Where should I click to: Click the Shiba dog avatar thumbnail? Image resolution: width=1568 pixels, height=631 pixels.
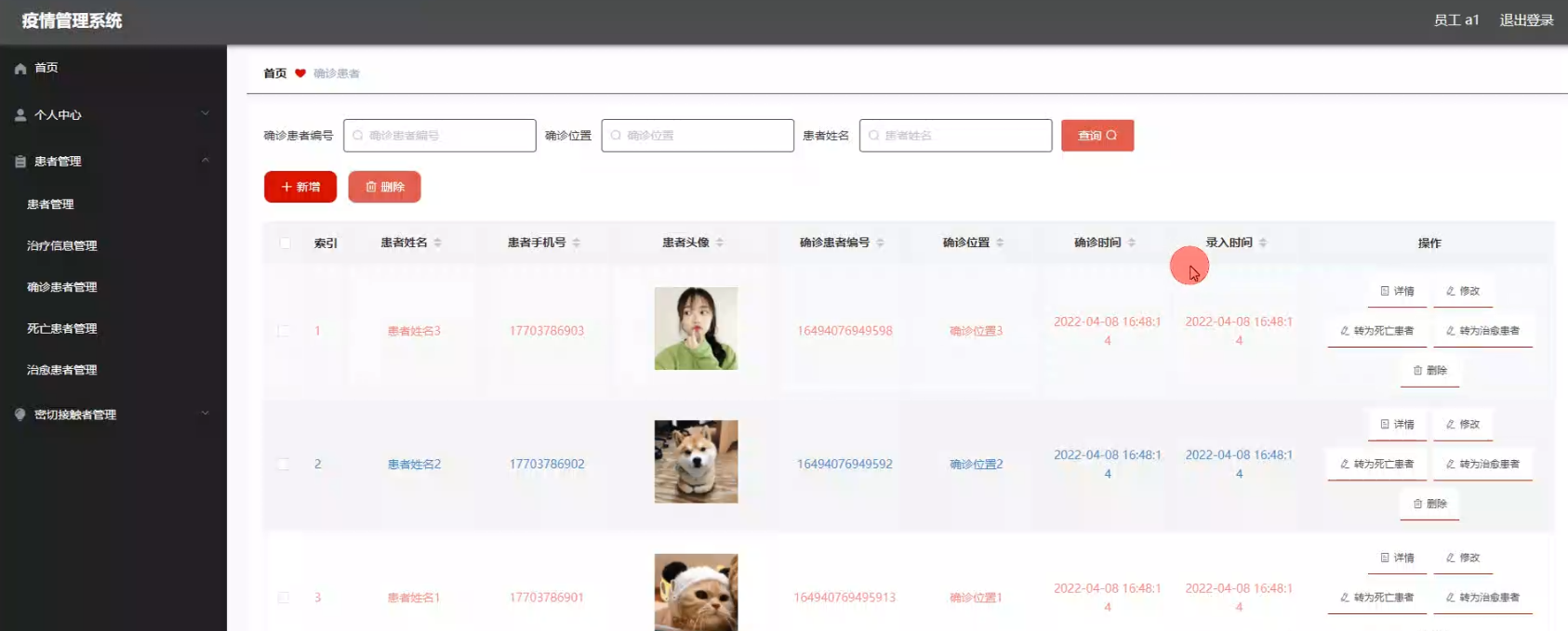[696, 462]
